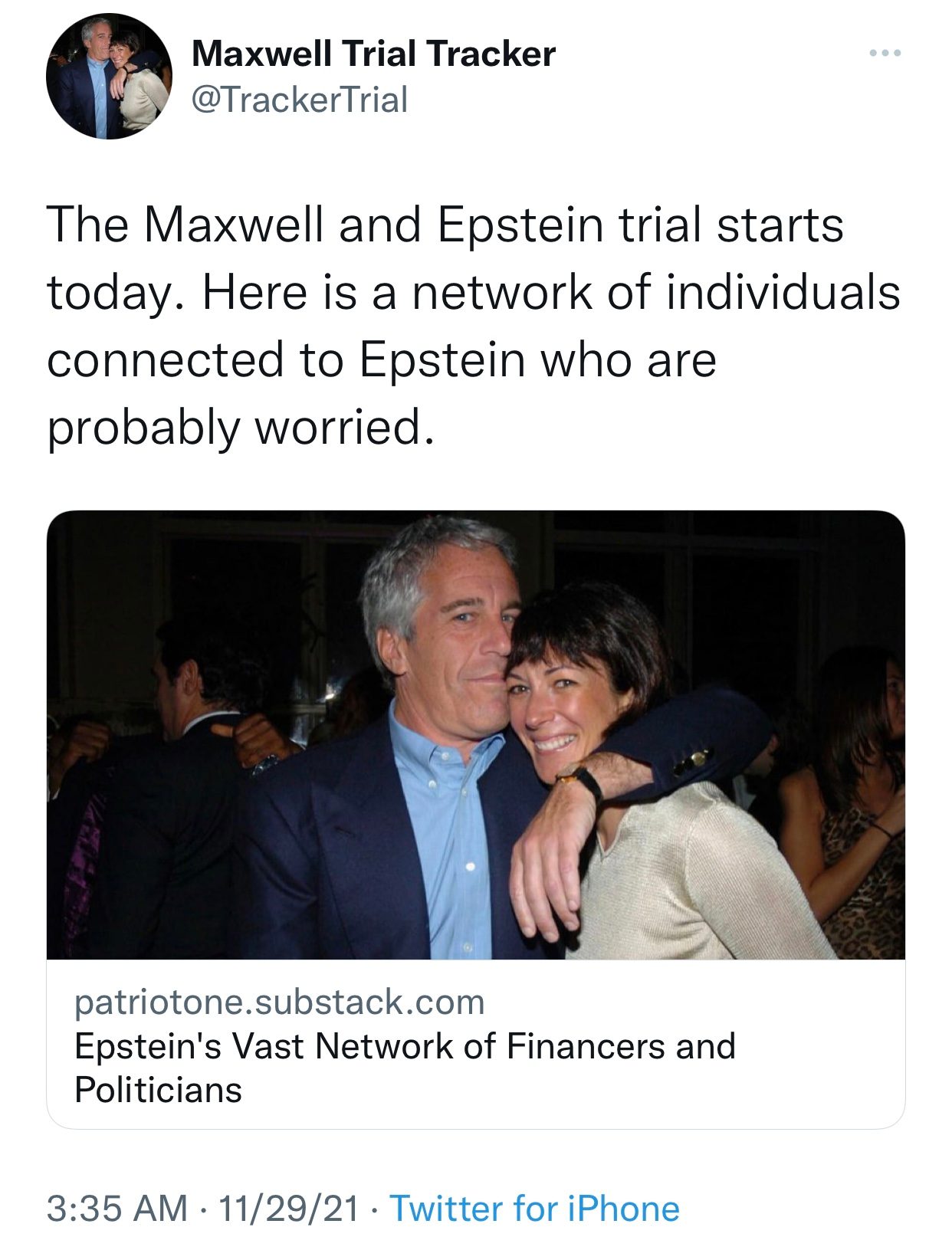This screenshot has height=1237, width=952.
Task: Click tweet text line 'The Maxwell and Epstein trial starts'
Action: tap(445, 225)
